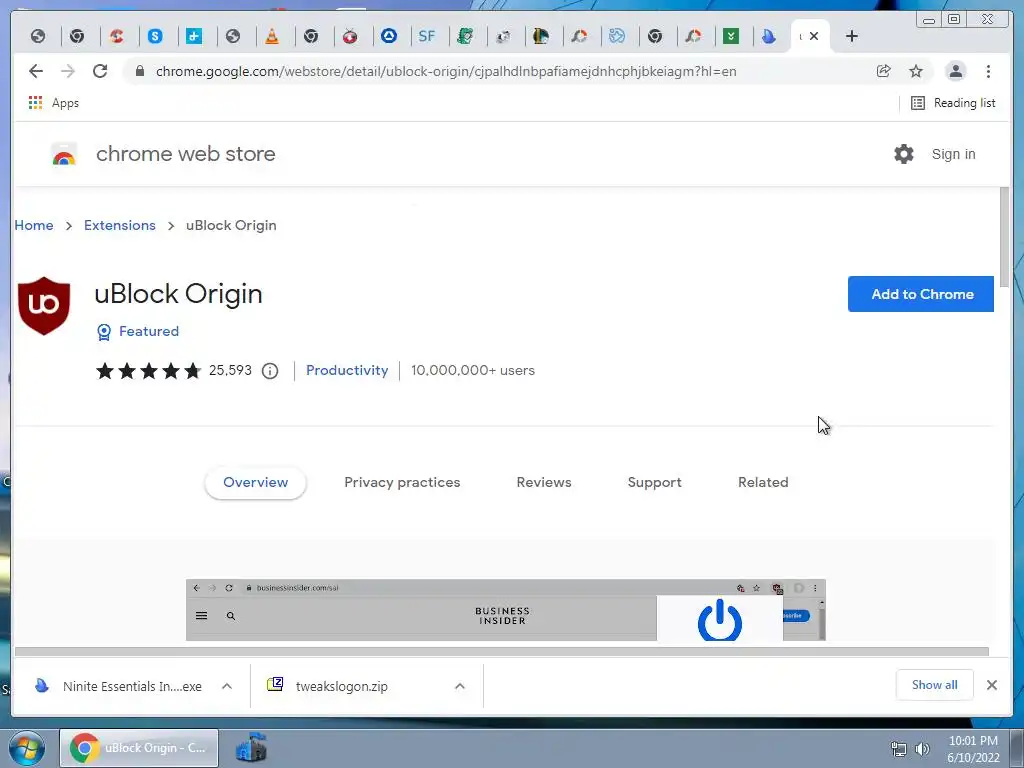Bookmark this page with star icon
Viewport: 1024px width, 768px height.
pos(916,71)
